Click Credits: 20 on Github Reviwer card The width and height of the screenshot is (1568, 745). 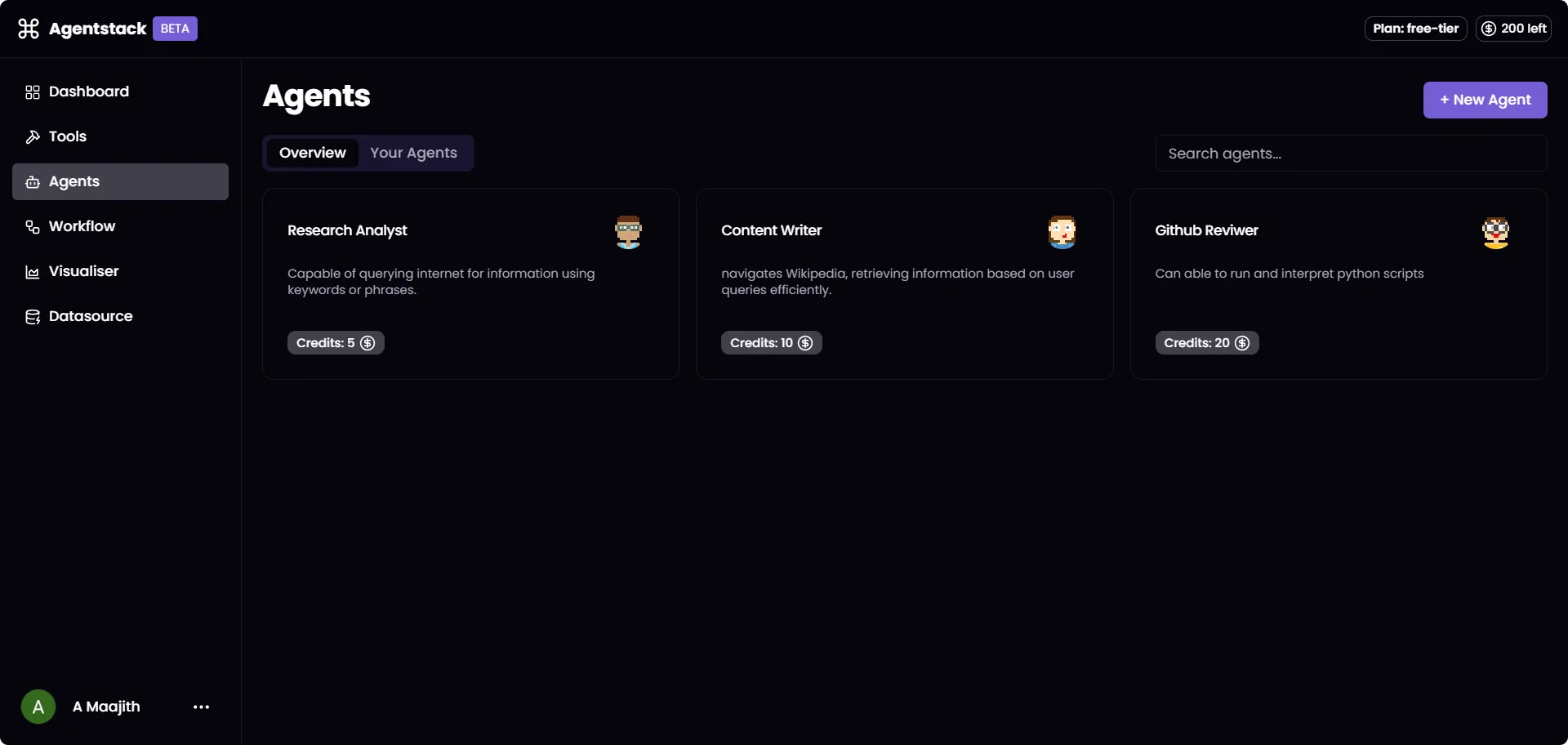[1206, 342]
